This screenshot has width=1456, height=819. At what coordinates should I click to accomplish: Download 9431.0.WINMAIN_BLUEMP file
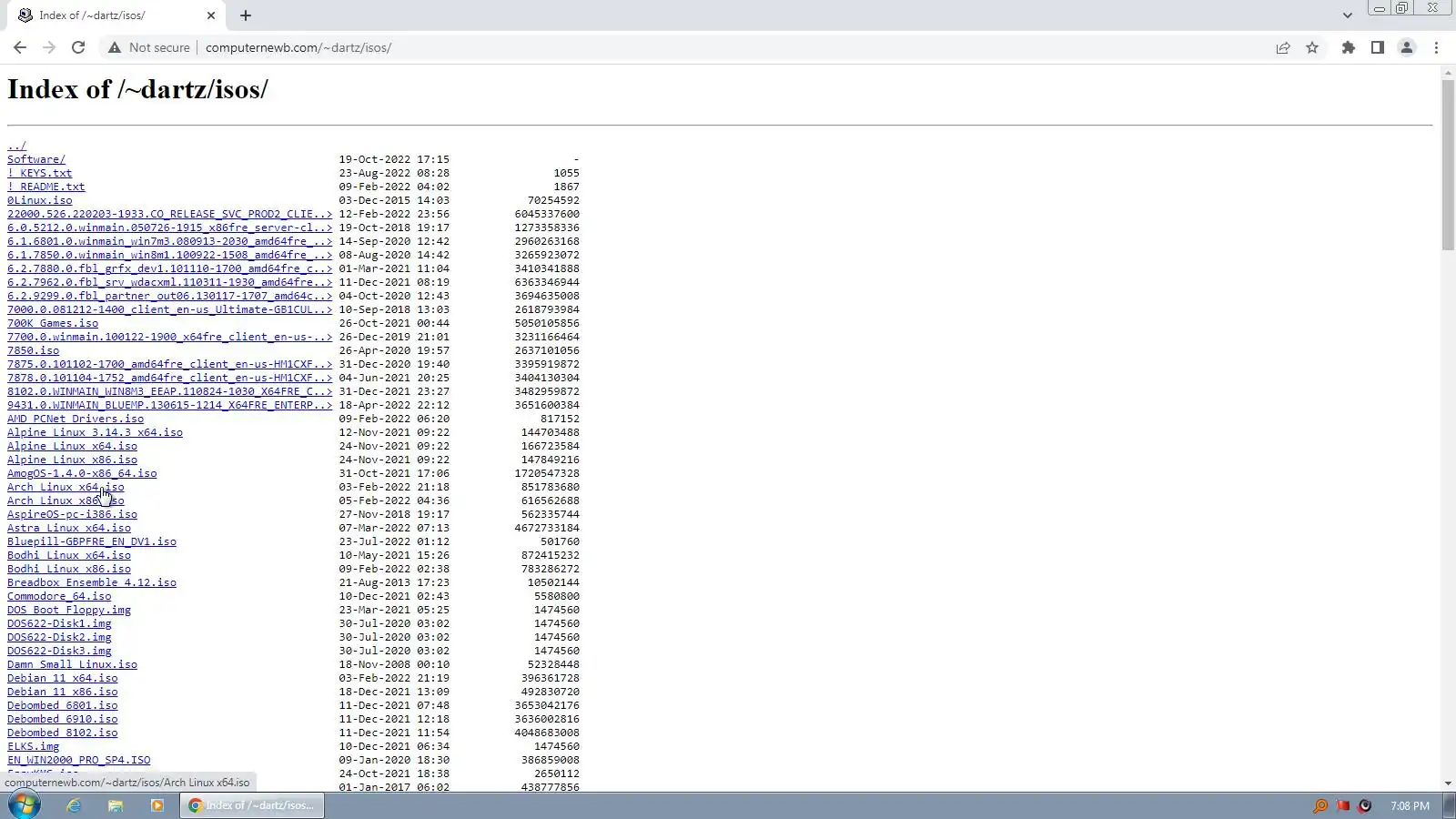(169, 405)
